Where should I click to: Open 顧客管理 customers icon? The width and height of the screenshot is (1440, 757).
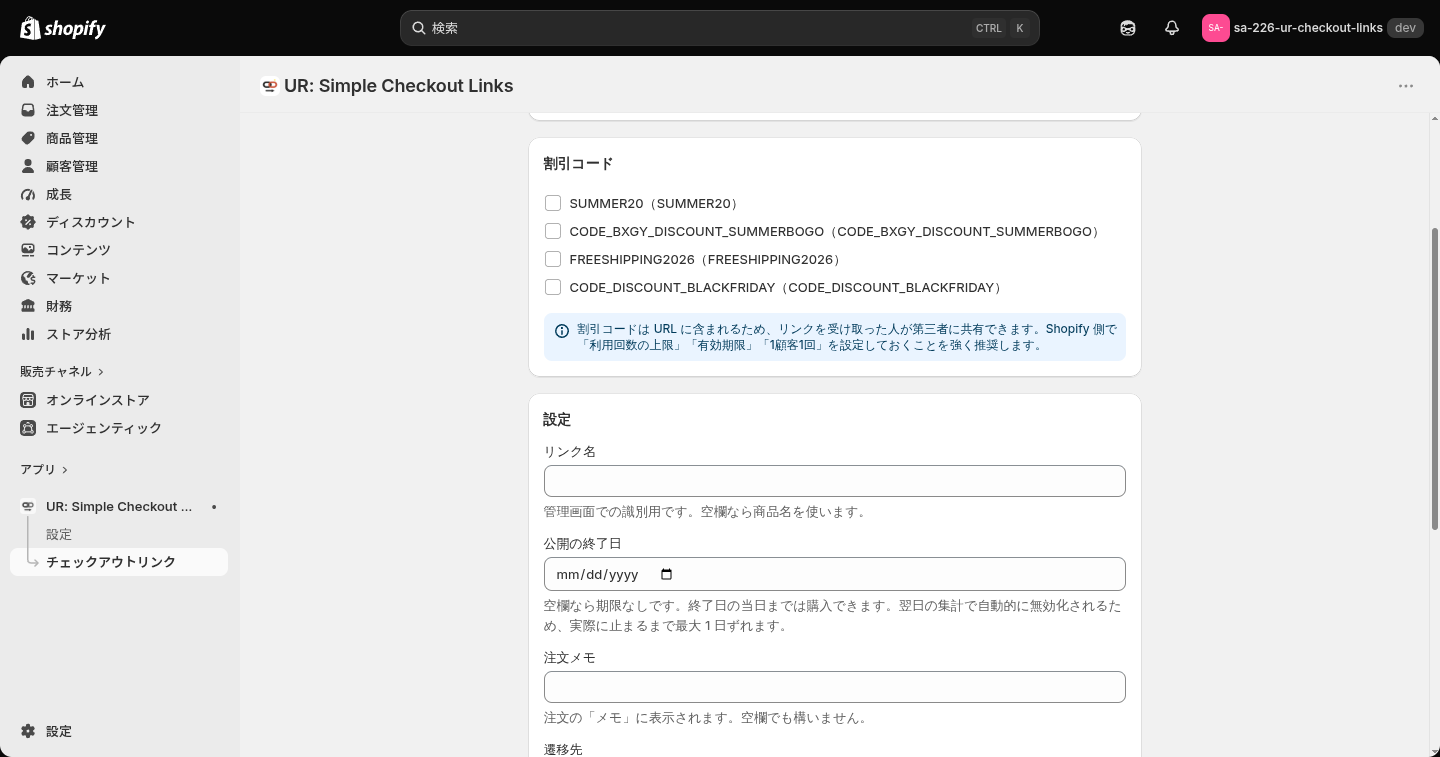[28, 166]
